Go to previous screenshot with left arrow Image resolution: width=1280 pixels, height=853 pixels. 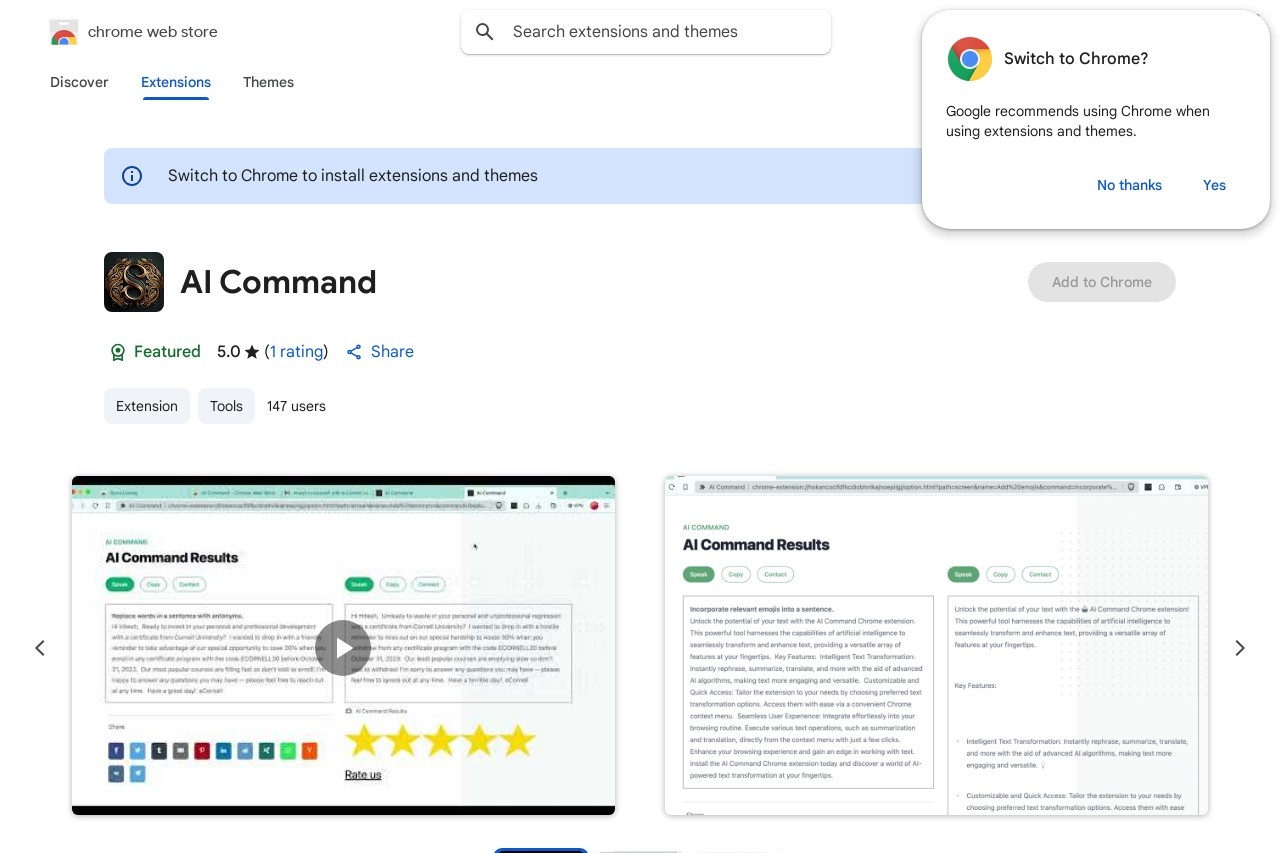pos(40,648)
